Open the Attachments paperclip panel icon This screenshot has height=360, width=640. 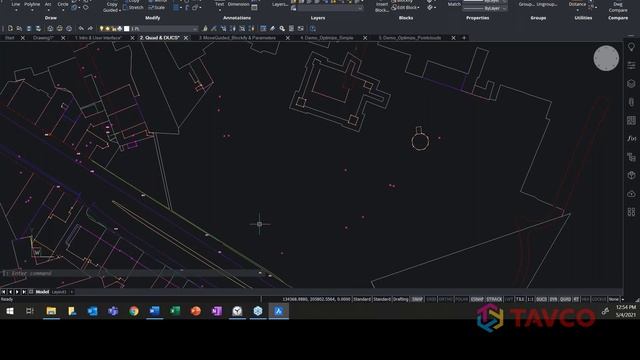tap(631, 102)
